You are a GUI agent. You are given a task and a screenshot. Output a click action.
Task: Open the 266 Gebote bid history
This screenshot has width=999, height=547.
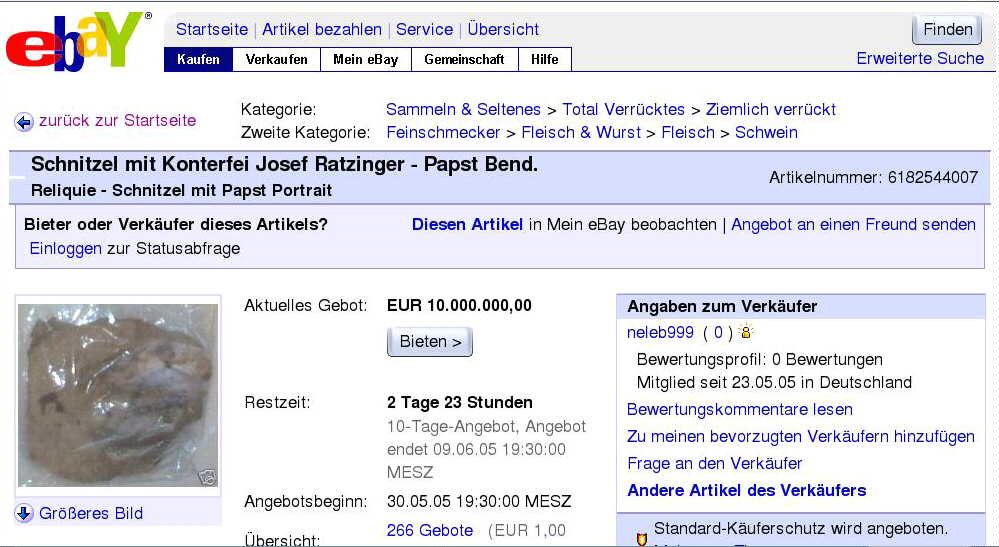430,530
